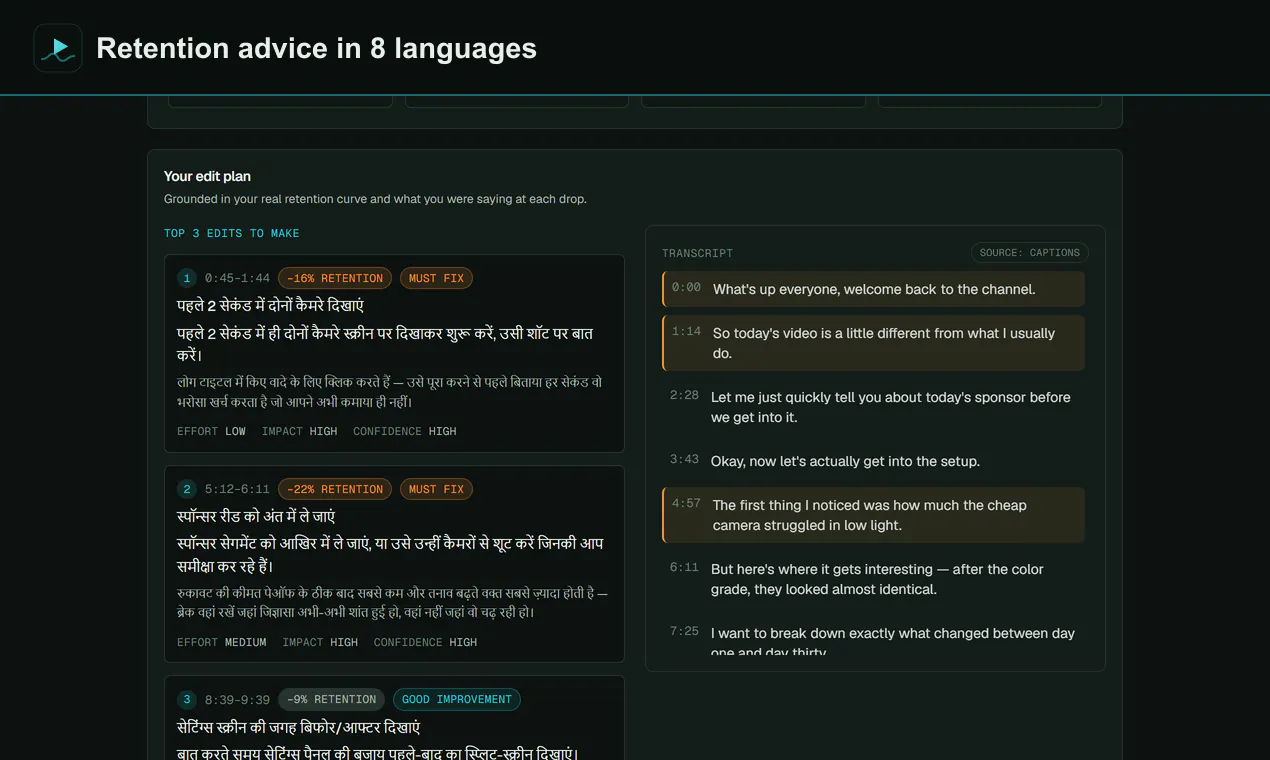Open edit 3 at 8:39-9:39
This screenshot has height=760, width=1270.
point(394,718)
